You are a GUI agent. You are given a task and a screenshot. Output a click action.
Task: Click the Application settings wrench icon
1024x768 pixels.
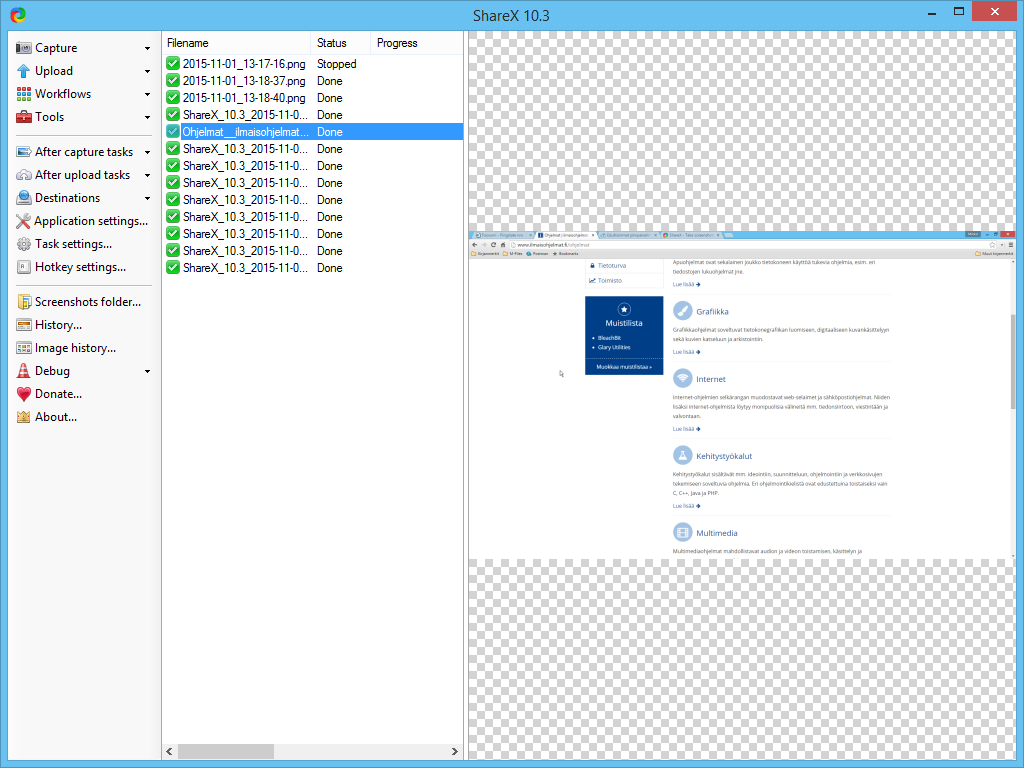click(x=24, y=221)
